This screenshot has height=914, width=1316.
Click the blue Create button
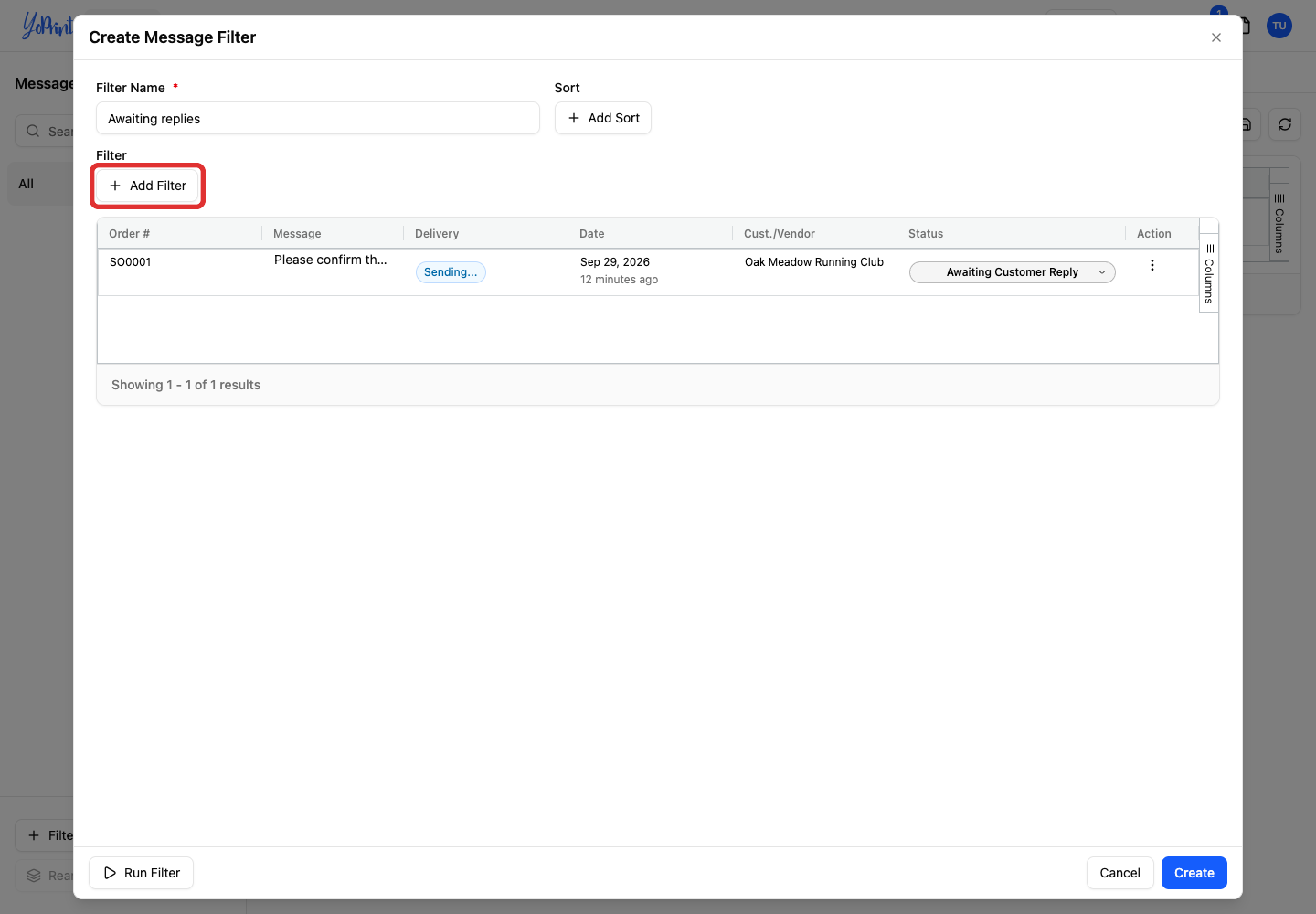tap(1194, 873)
